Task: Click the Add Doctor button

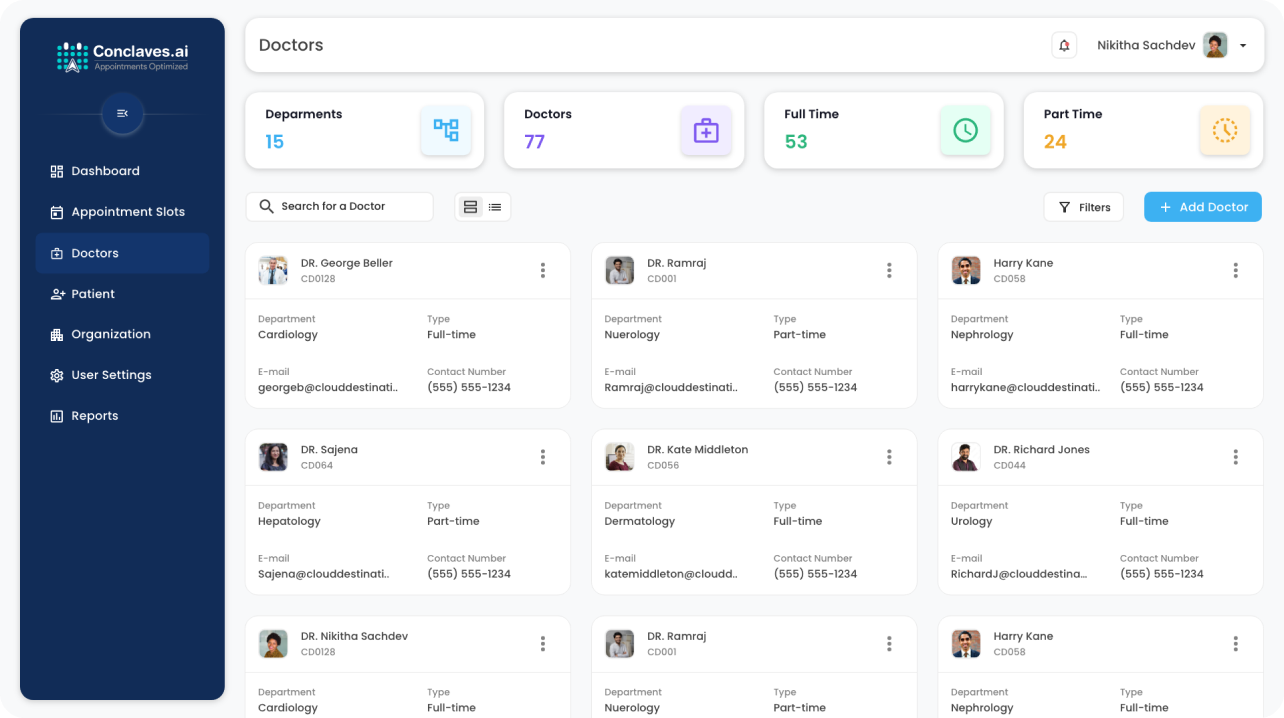Action: tap(1202, 207)
